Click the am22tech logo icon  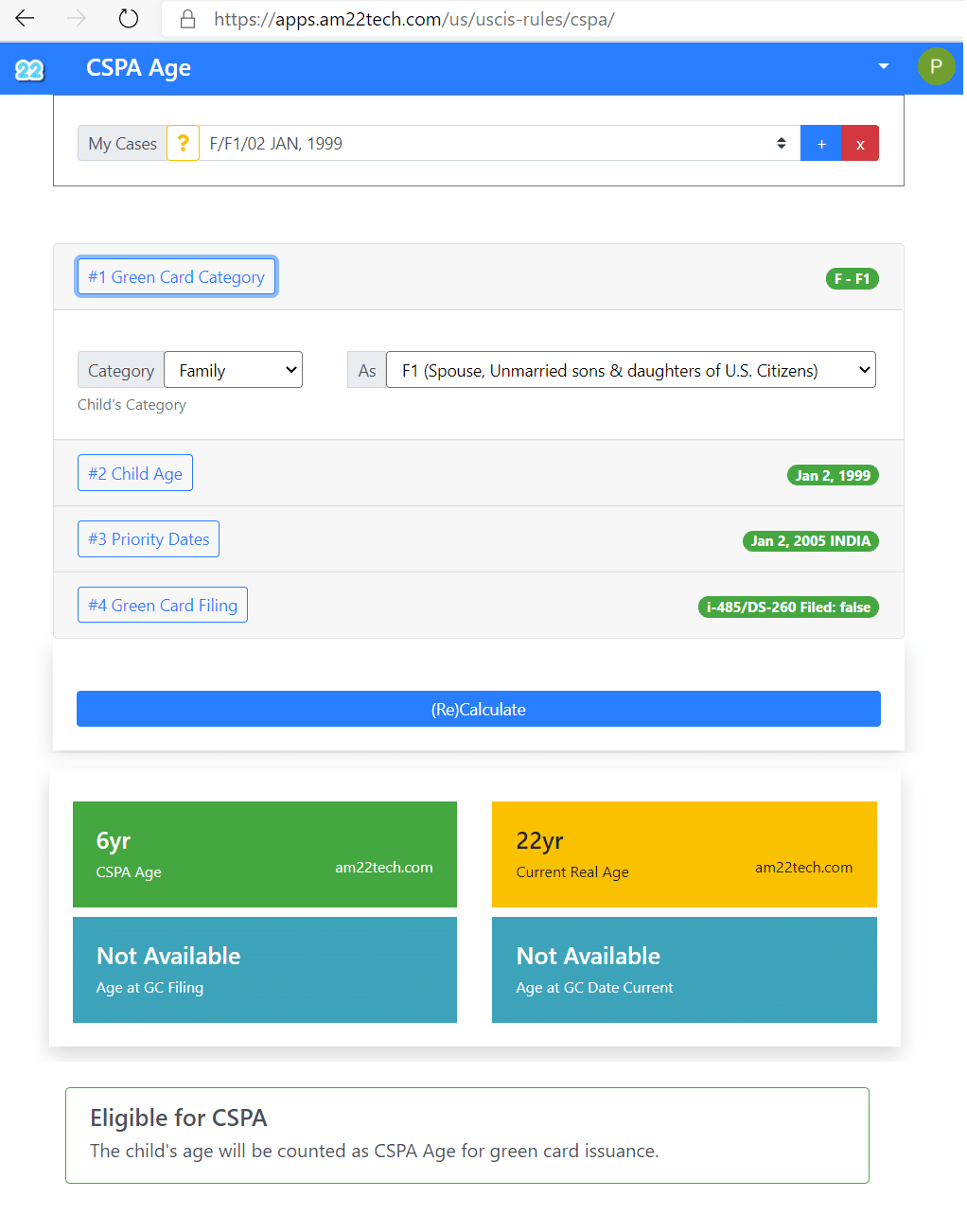(x=29, y=69)
